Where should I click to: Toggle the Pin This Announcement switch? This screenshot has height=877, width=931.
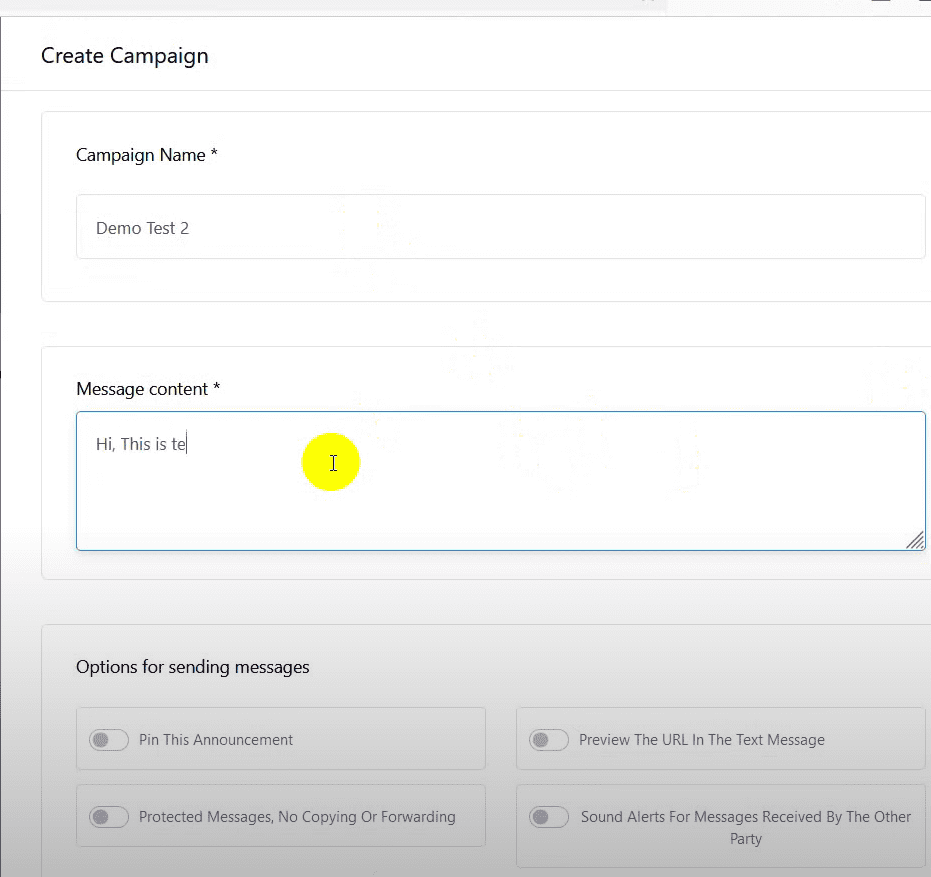(x=109, y=740)
